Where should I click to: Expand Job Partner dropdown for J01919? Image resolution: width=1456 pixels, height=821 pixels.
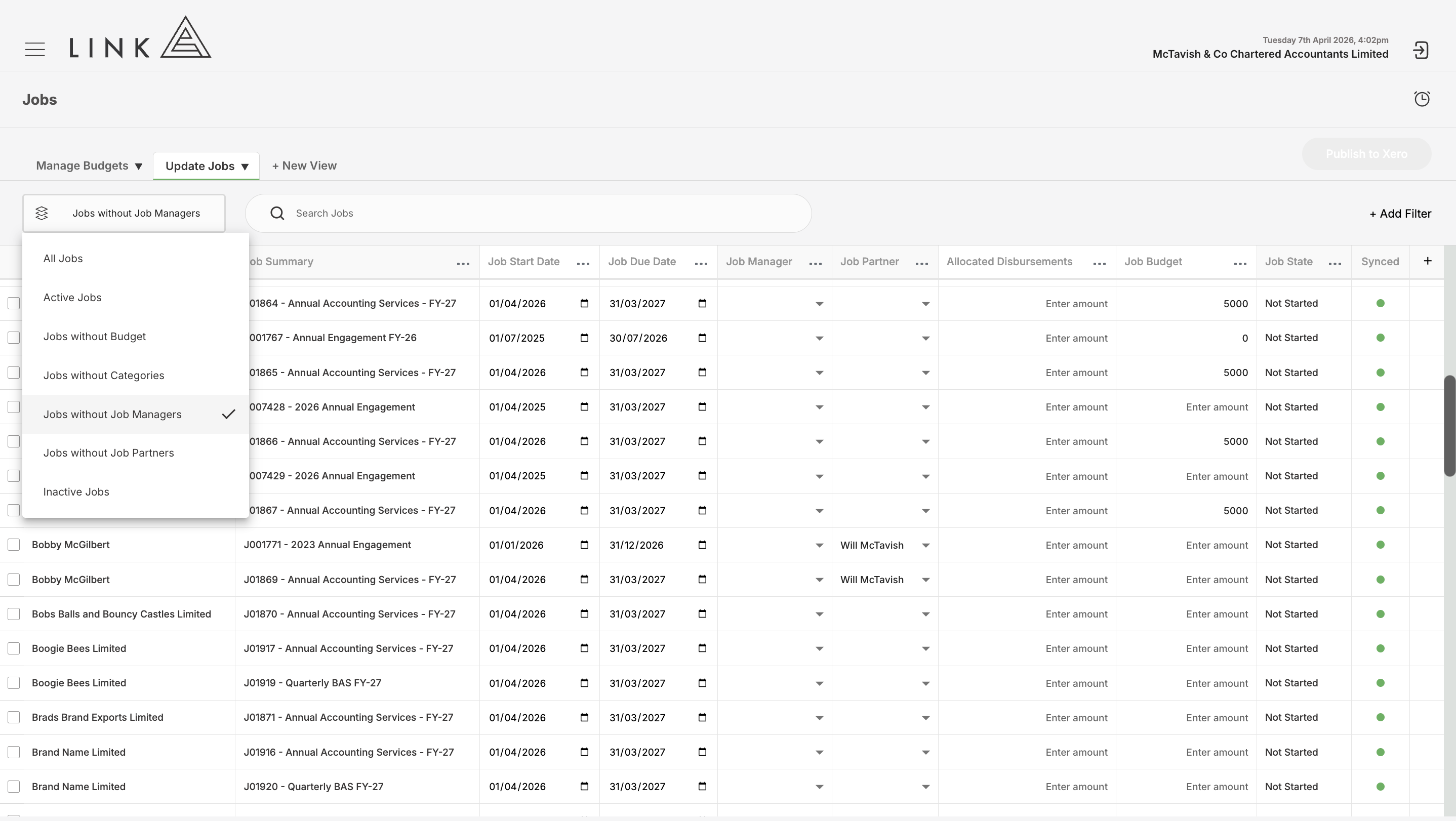pos(925,684)
